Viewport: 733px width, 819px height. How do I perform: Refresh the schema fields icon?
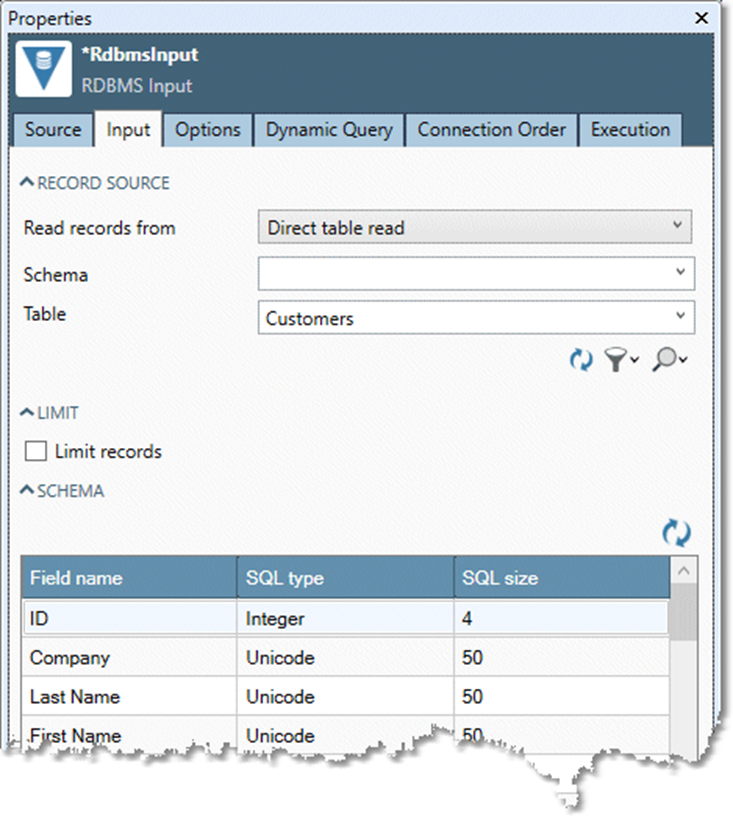coord(677,533)
